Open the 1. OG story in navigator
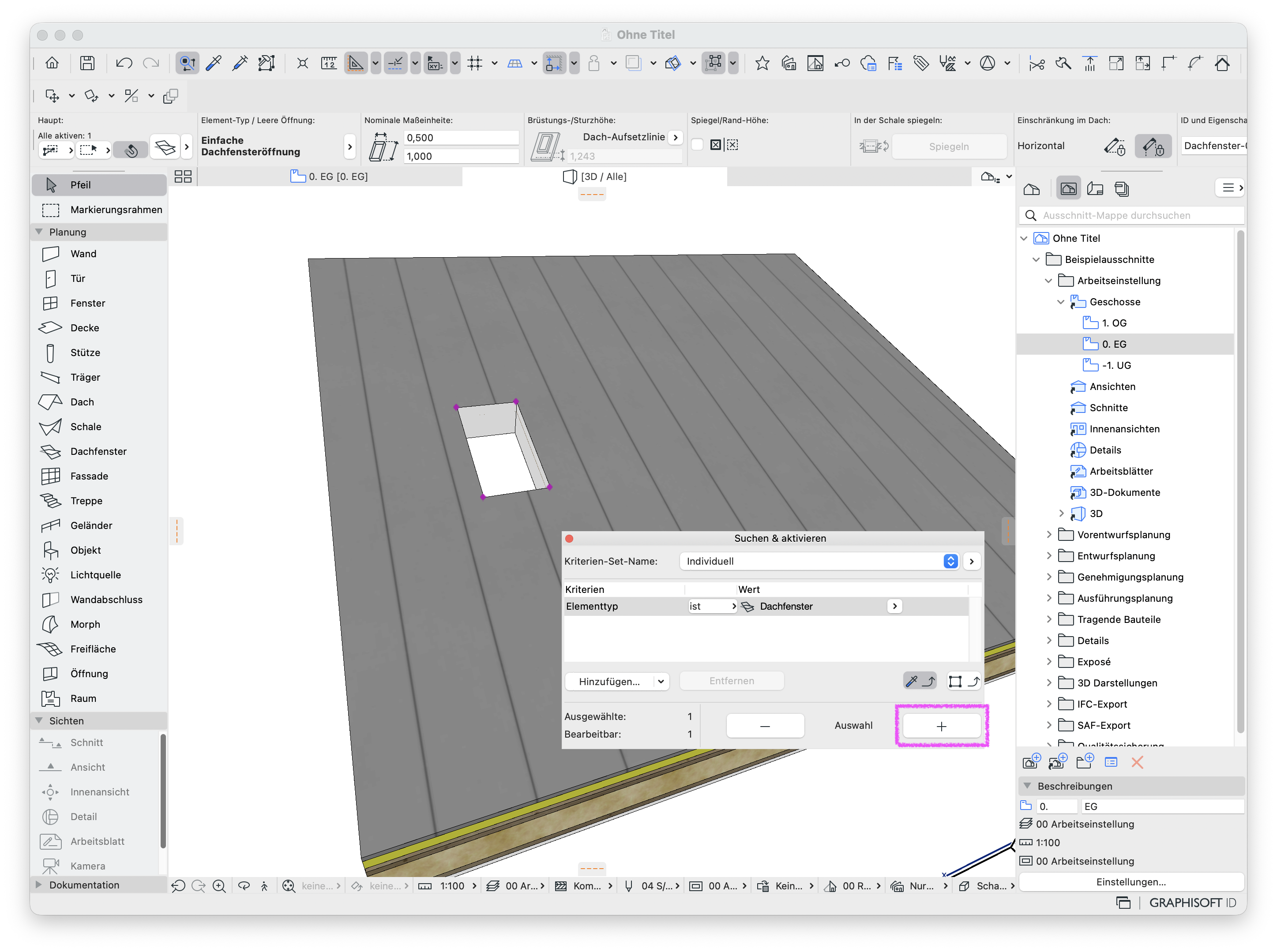Image resolution: width=1277 pixels, height=952 pixels. (1113, 323)
